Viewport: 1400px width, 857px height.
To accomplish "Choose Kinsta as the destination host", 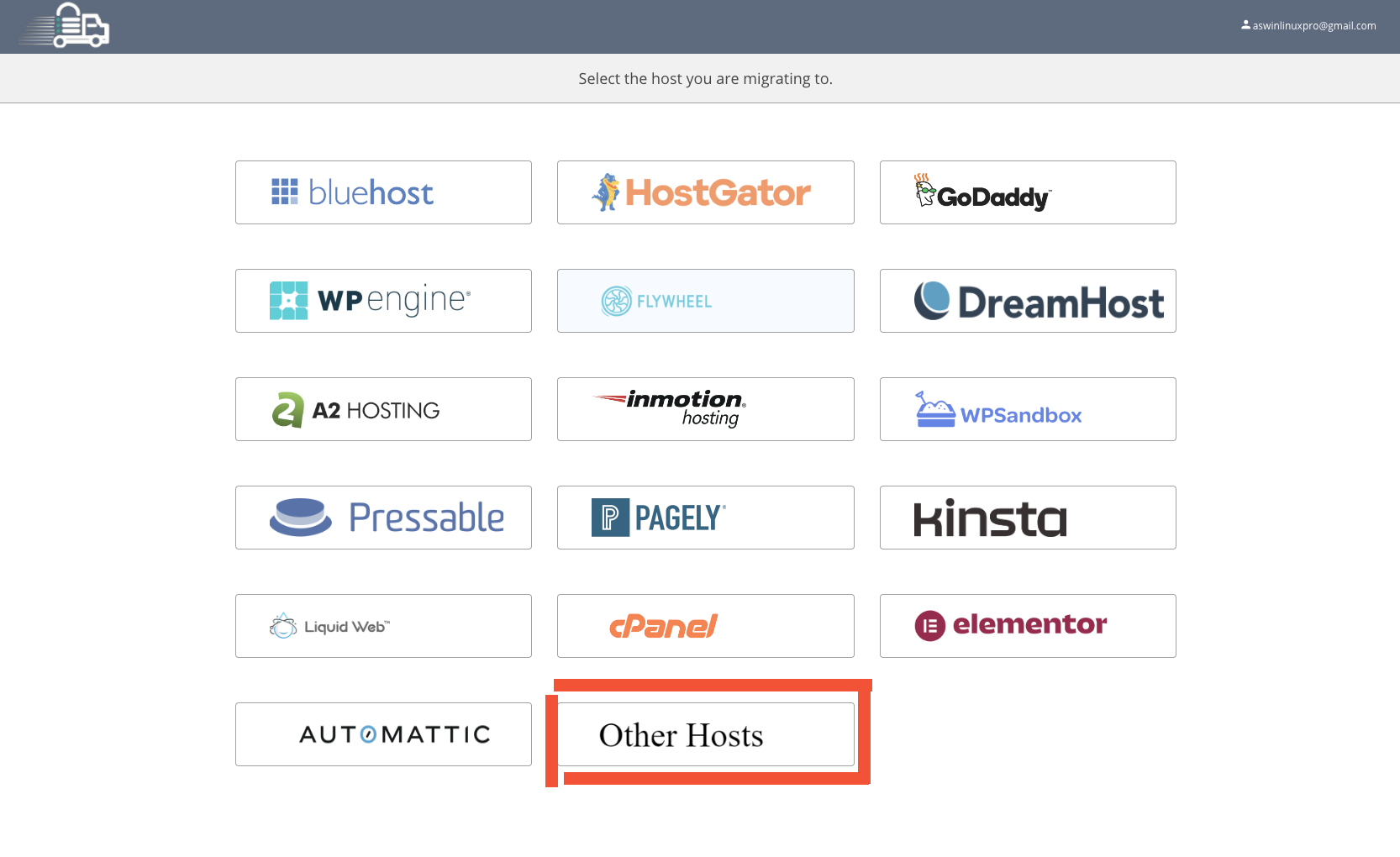I will click(x=1027, y=518).
